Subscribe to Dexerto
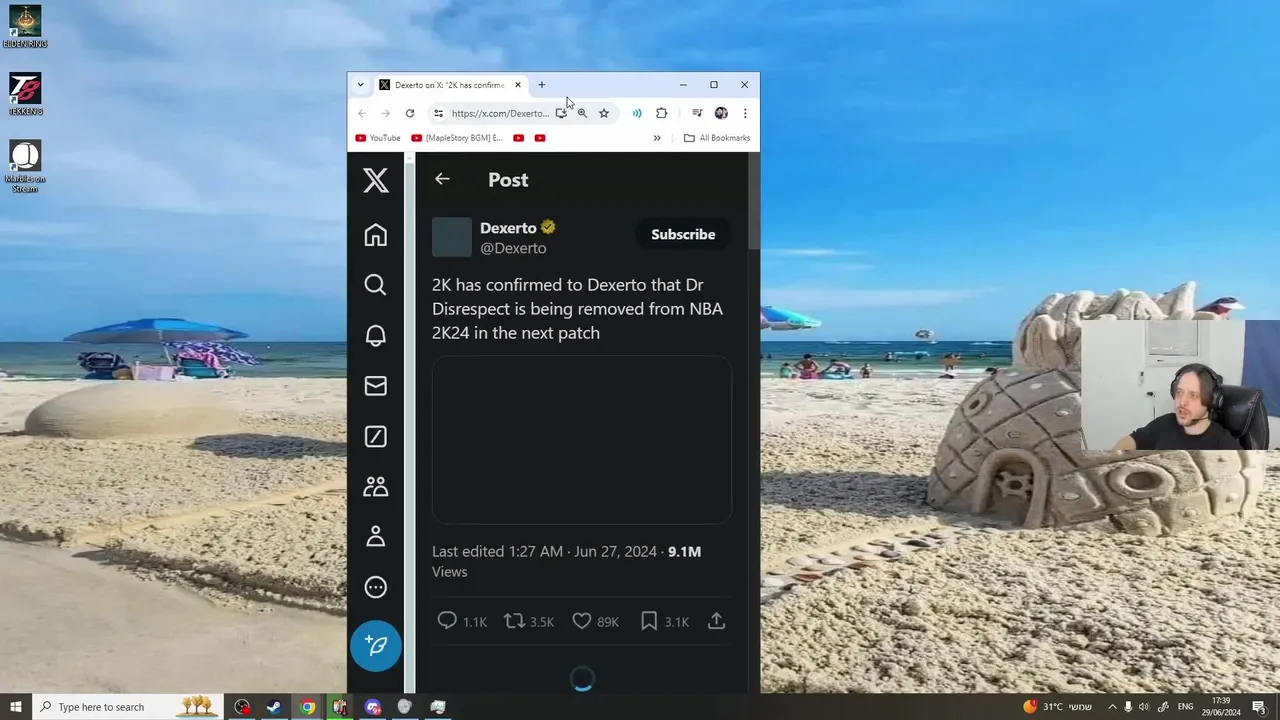This screenshot has height=720, width=1280. 683,234
